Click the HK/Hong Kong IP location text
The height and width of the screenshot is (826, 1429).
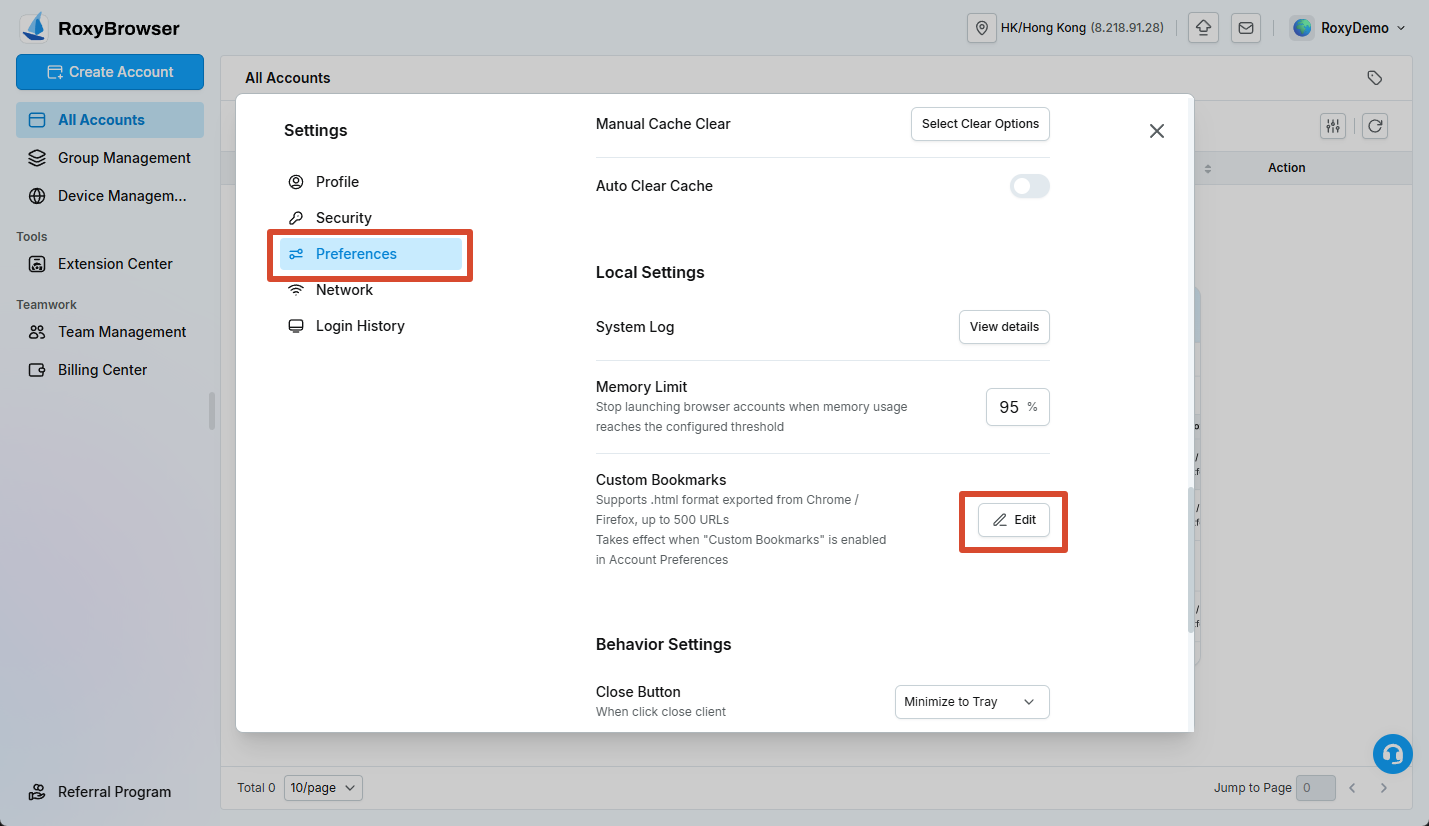click(x=1082, y=28)
